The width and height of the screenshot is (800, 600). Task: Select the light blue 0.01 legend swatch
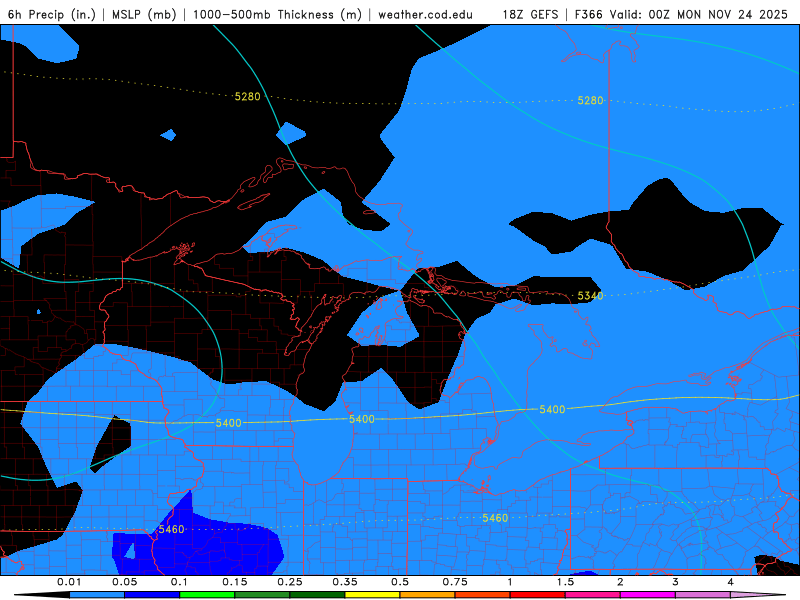pos(97,595)
